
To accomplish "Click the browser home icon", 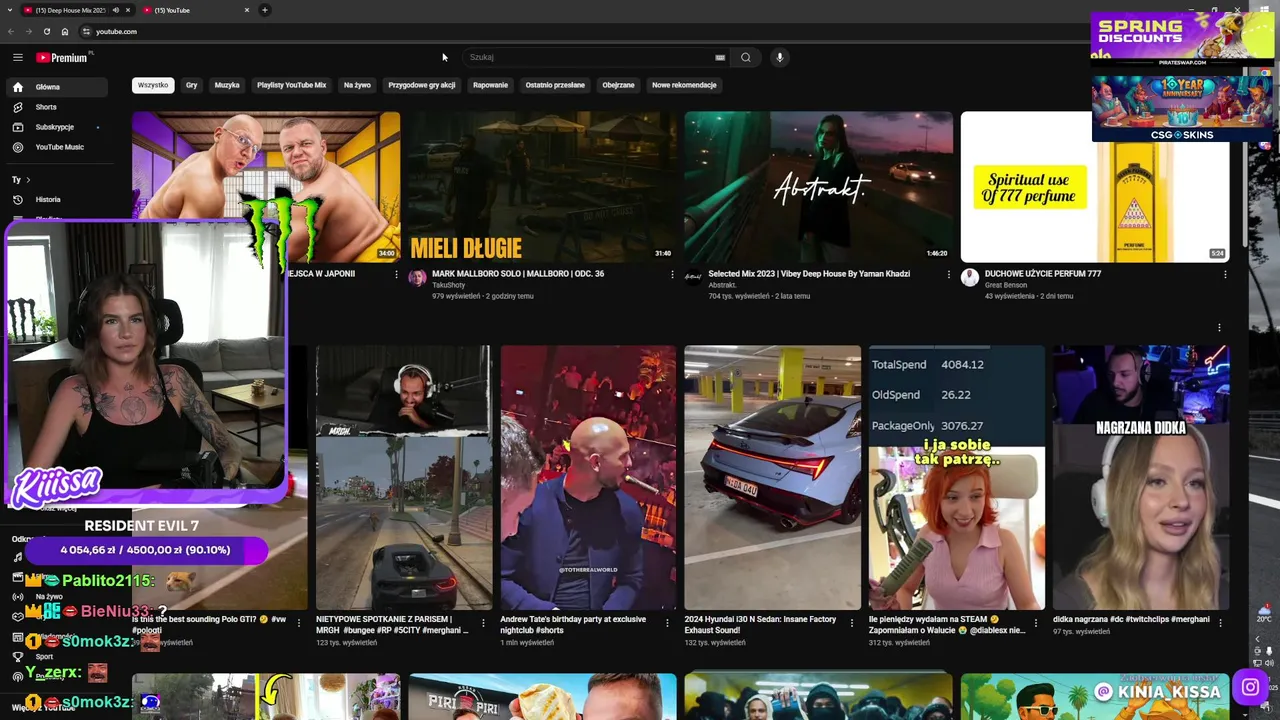I will tap(65, 31).
